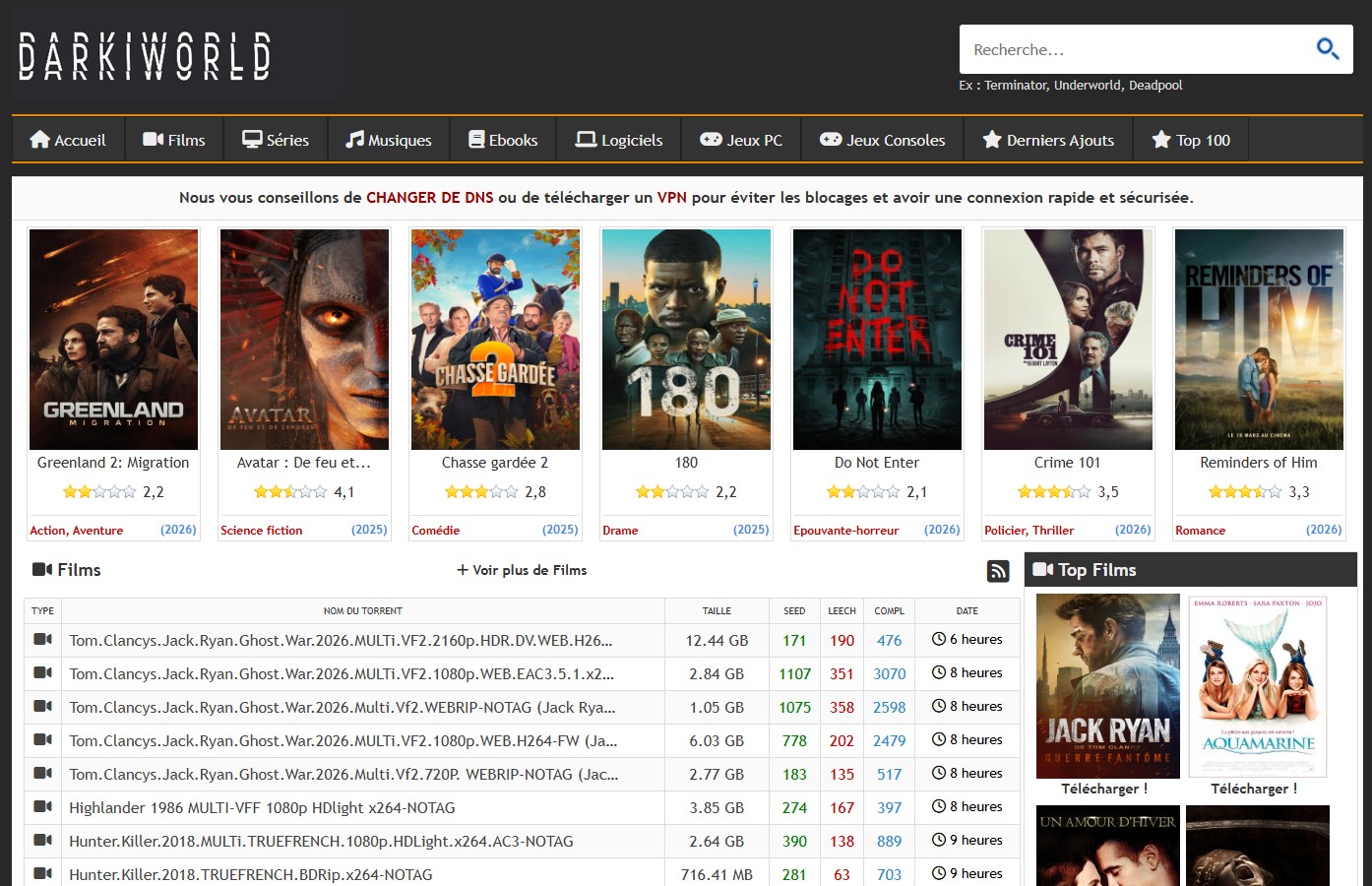The image size is (1372, 886).
Task: Open the Reminders of Him poster
Action: pos(1259,340)
